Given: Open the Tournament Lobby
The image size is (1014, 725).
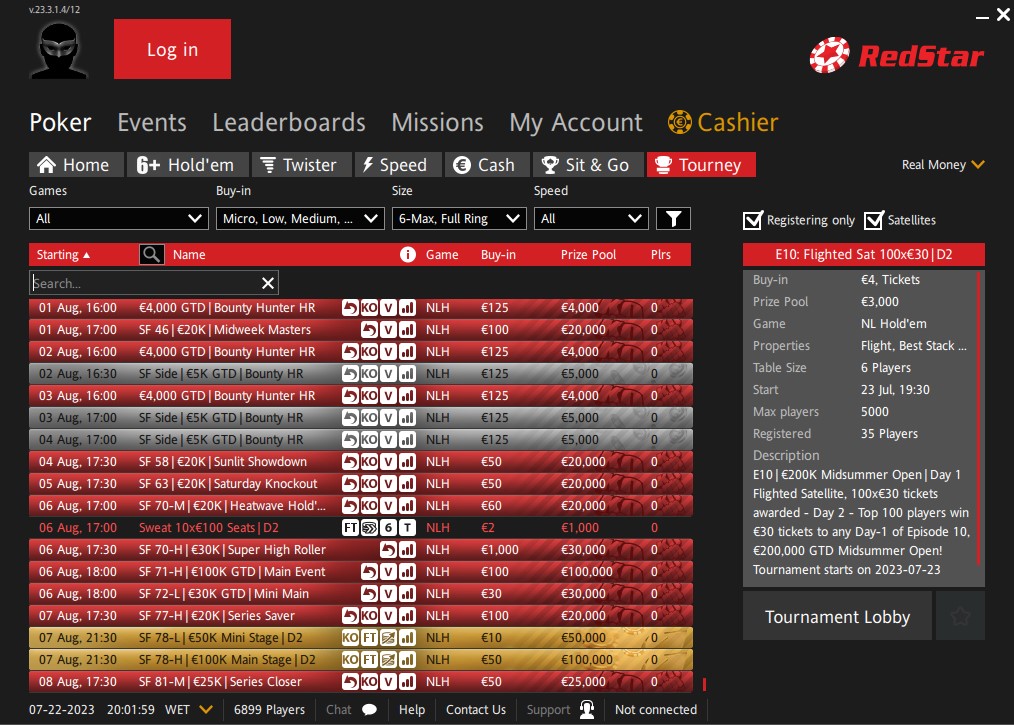Looking at the screenshot, I should point(837,616).
